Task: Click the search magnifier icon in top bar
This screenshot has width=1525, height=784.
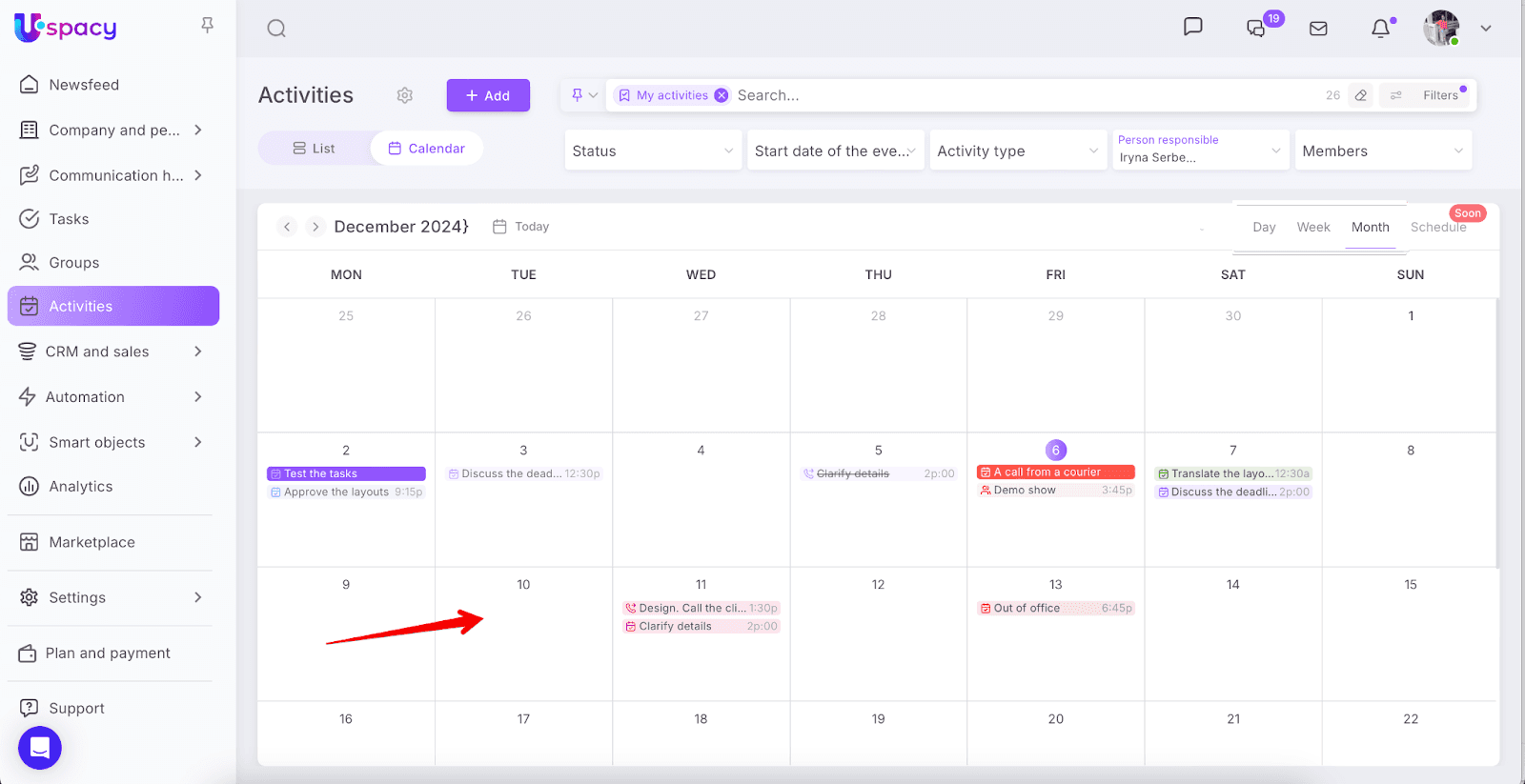Action: (x=276, y=29)
